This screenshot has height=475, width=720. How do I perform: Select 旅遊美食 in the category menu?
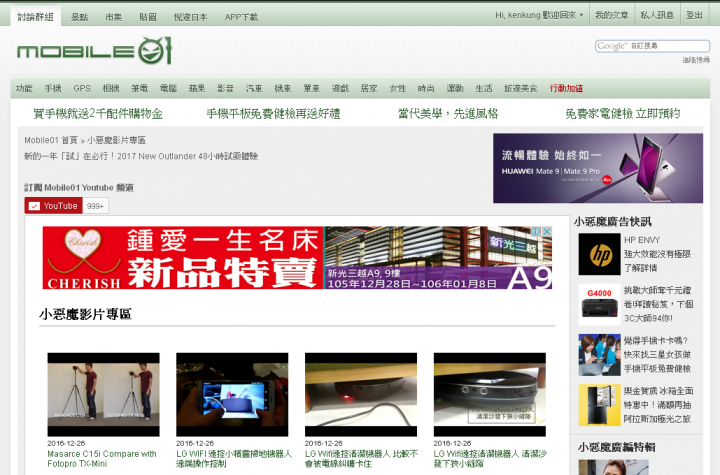[x=521, y=88]
